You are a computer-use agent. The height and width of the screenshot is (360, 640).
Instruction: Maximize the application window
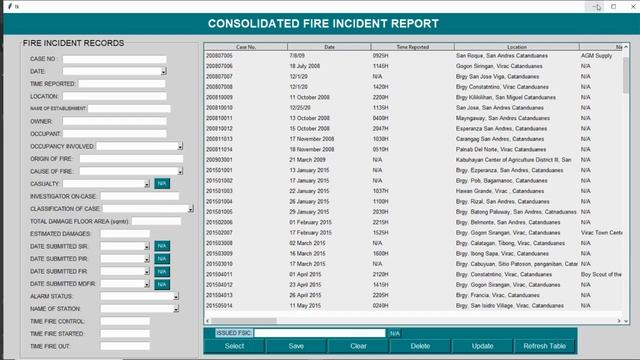click(613, 7)
